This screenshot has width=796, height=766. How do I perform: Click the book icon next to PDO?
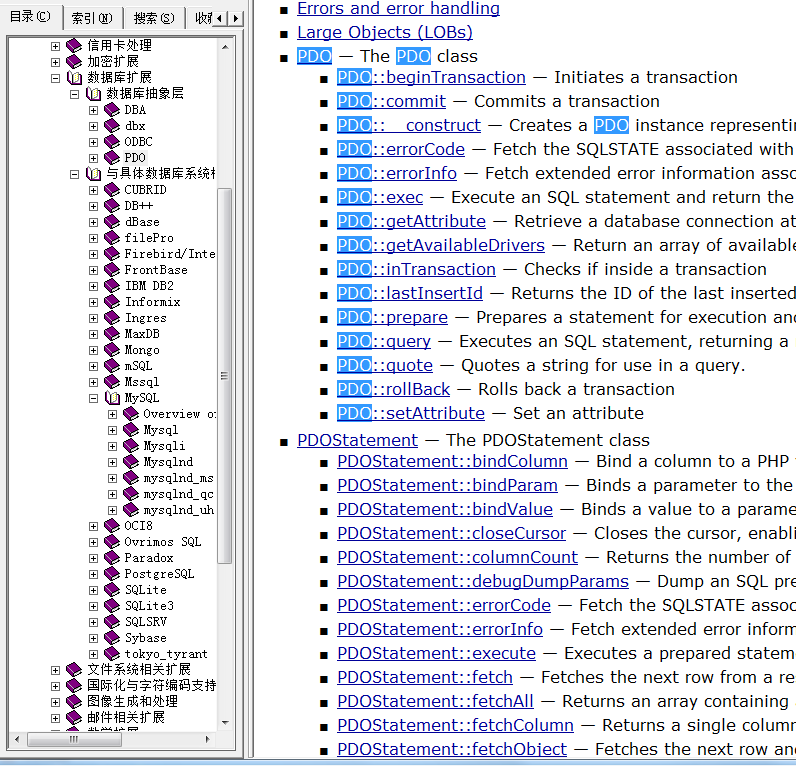(112, 158)
